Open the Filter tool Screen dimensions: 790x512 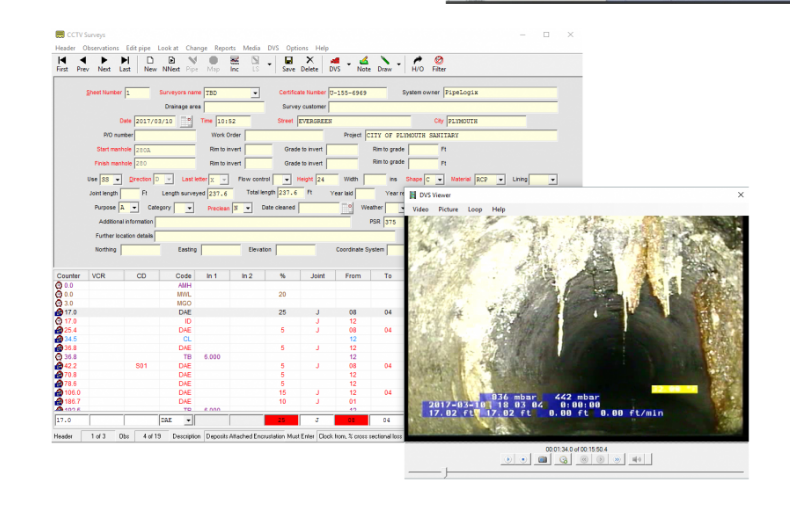point(439,64)
